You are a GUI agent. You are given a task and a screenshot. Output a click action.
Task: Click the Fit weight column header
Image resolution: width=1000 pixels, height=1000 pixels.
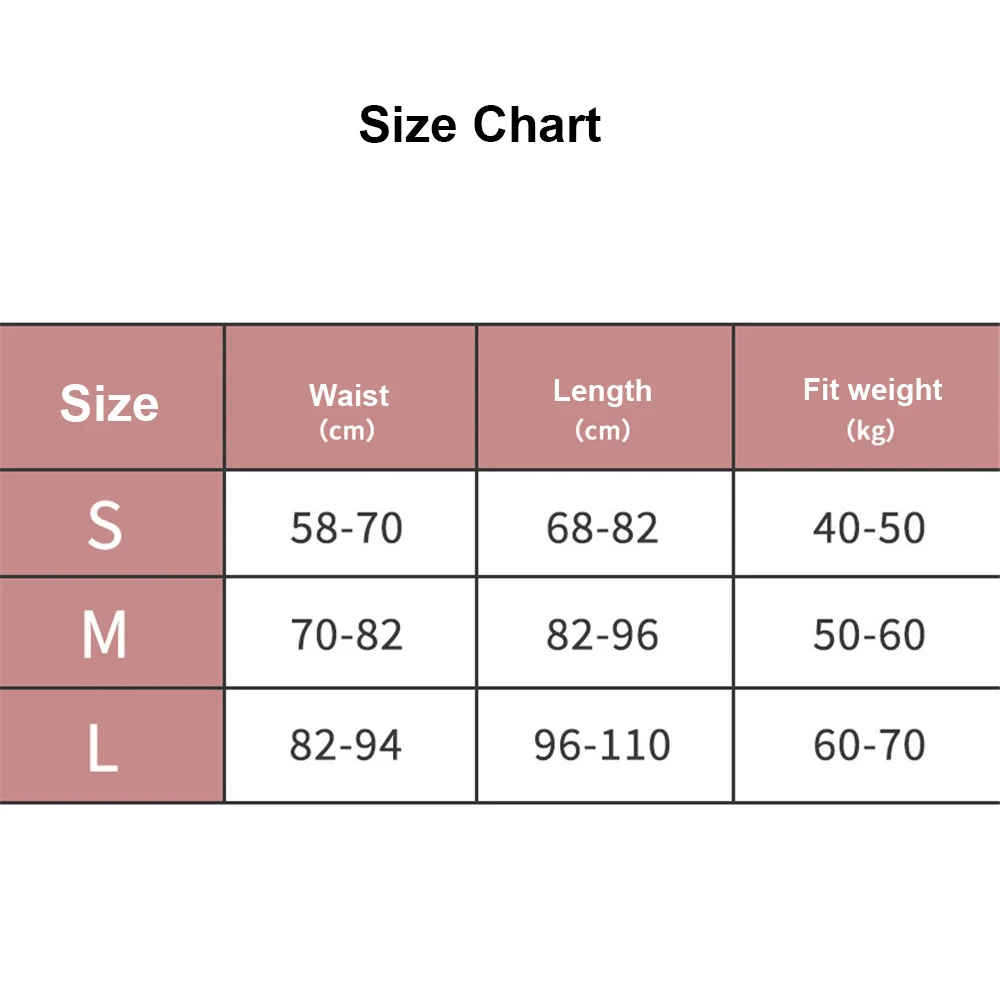point(872,389)
